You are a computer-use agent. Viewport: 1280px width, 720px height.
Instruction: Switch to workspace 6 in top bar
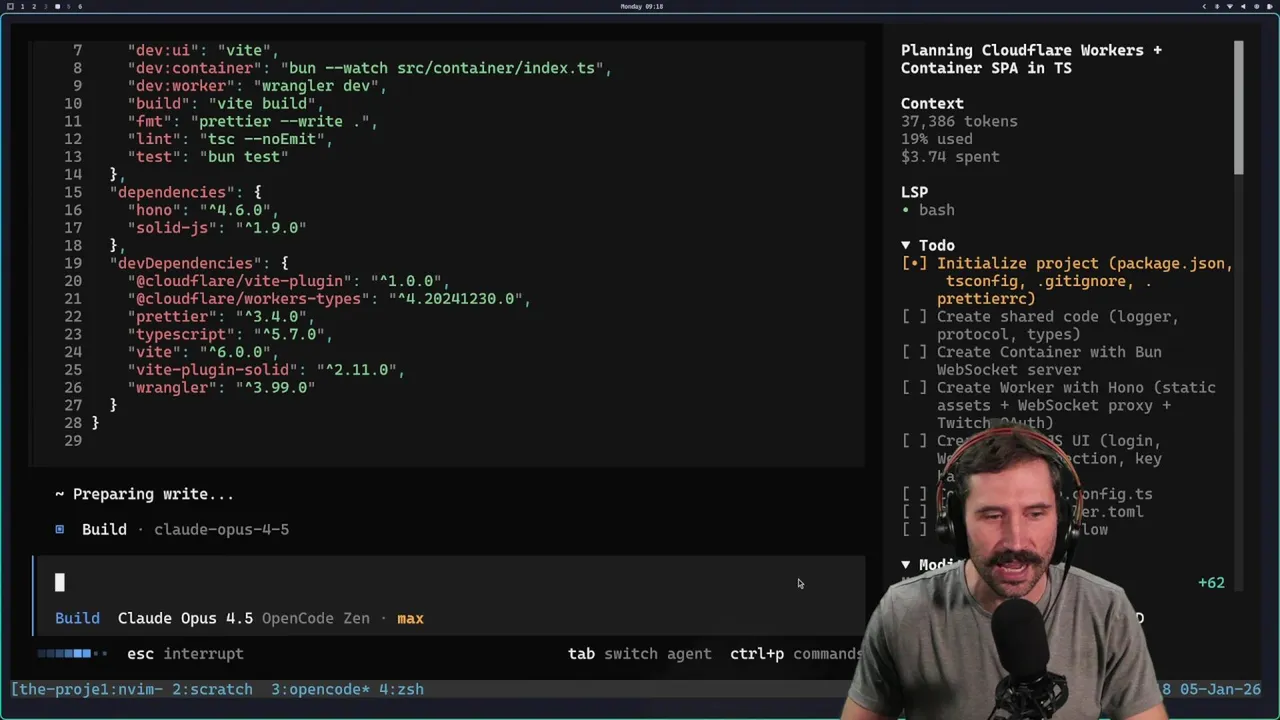pyautogui.click(x=80, y=6)
